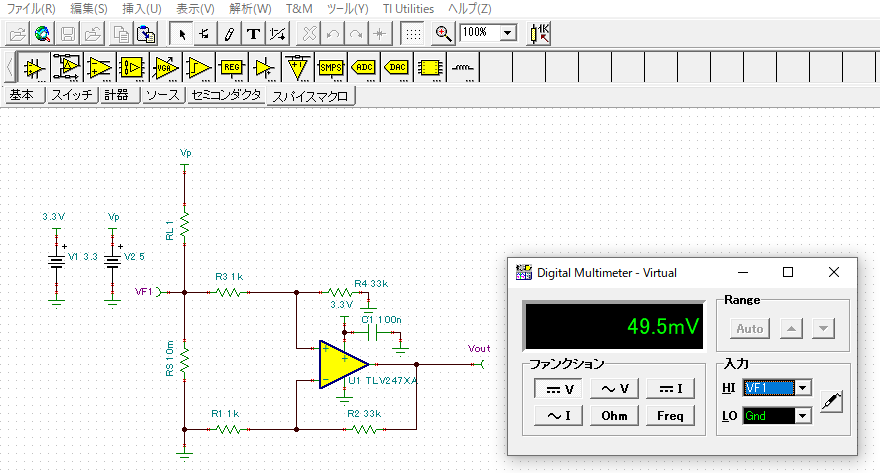Click the op-amp U1 TLV247XA symbol
880x473 pixels.
click(342, 364)
